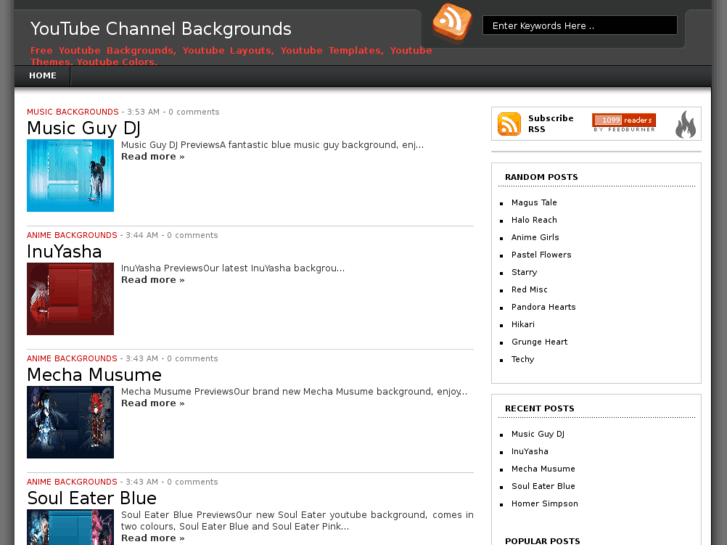The height and width of the screenshot is (545, 727).
Task: Click 0 comments on InuYasha post
Action: (x=192, y=235)
